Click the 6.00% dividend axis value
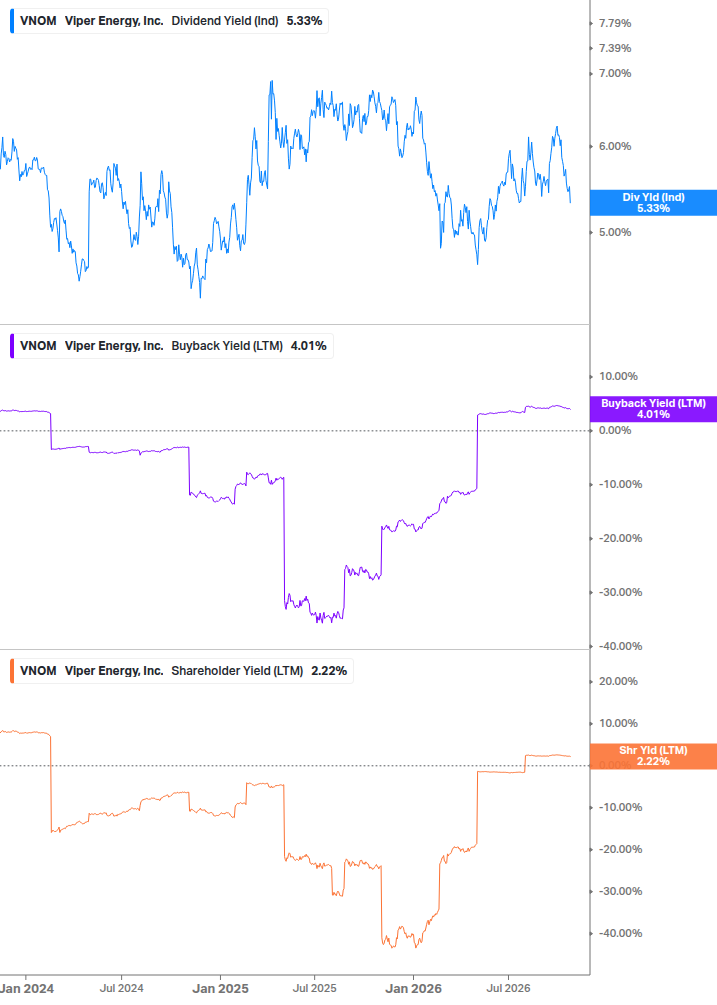 [x=615, y=146]
